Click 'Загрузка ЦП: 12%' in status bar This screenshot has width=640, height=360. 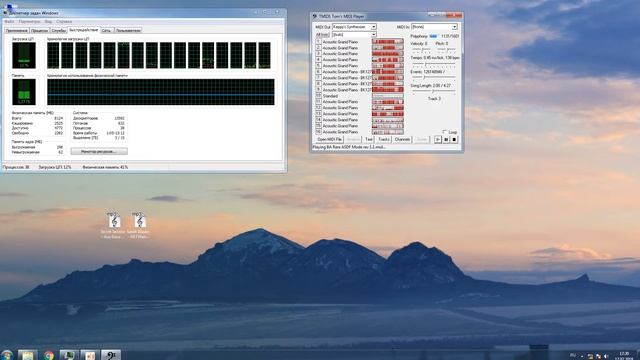click(54, 167)
